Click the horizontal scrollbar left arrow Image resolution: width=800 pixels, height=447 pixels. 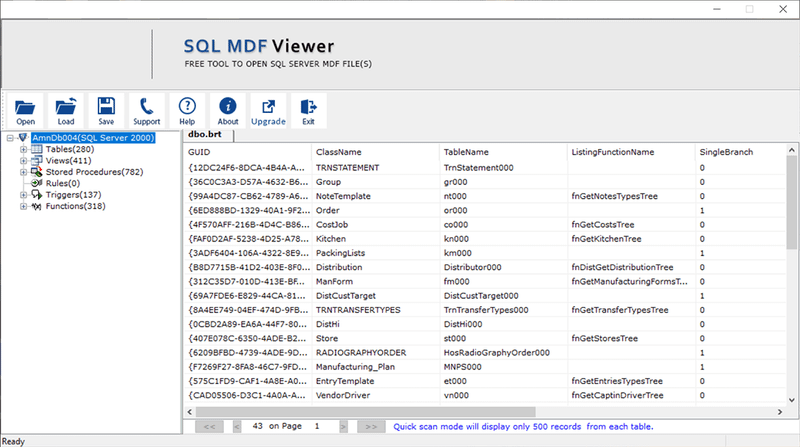tap(190, 412)
